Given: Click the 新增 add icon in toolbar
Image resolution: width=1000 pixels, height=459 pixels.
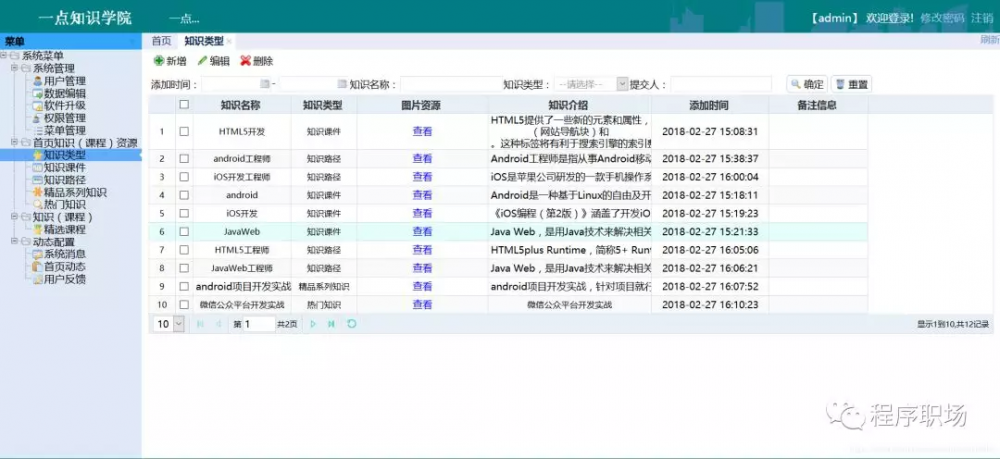Looking at the screenshot, I should pos(159,61).
